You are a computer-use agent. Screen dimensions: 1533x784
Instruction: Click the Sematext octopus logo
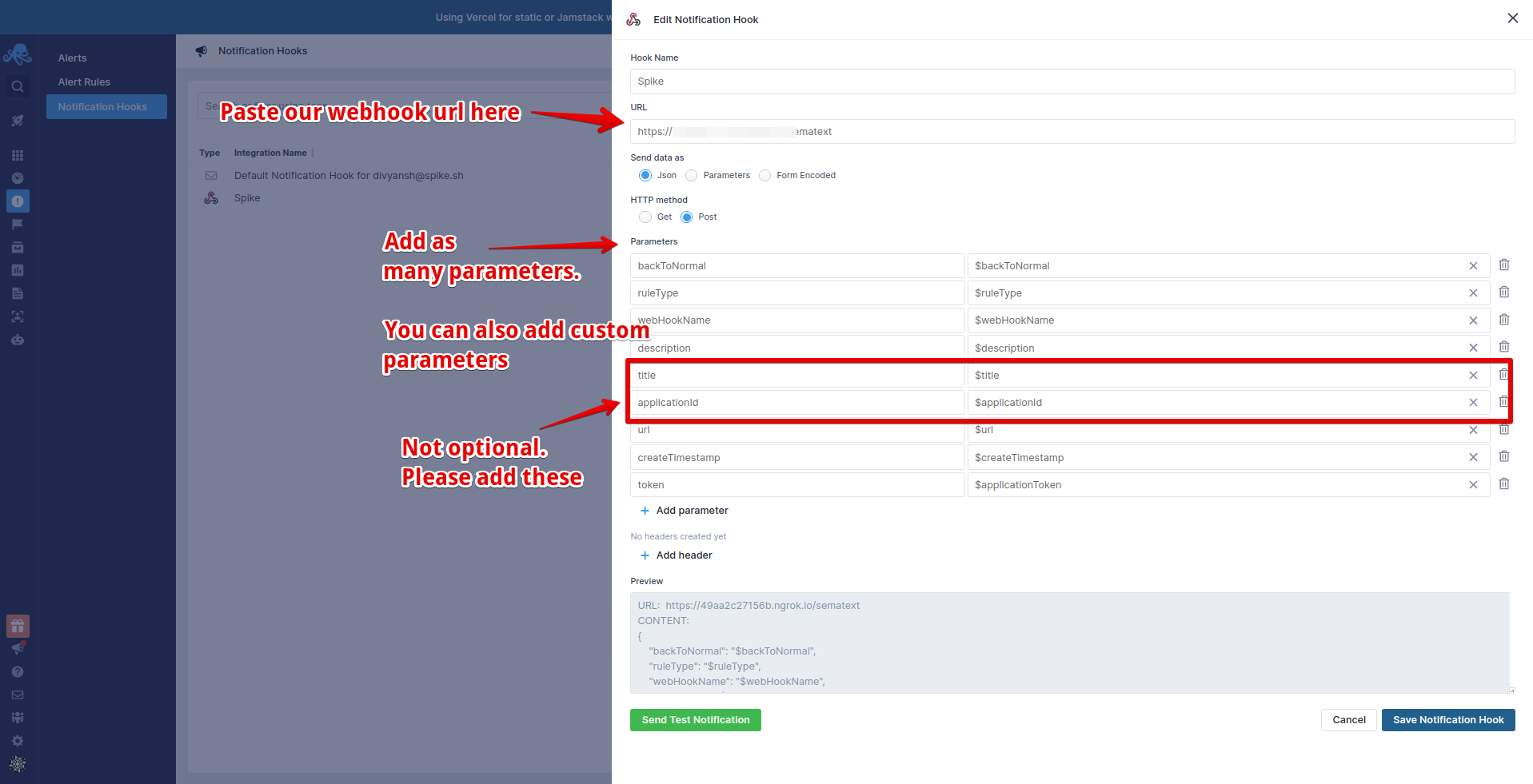click(18, 54)
